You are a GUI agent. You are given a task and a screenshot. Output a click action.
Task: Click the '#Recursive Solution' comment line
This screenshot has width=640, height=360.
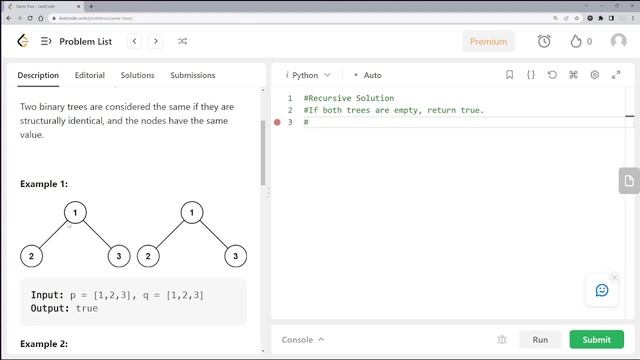[x=349, y=98]
